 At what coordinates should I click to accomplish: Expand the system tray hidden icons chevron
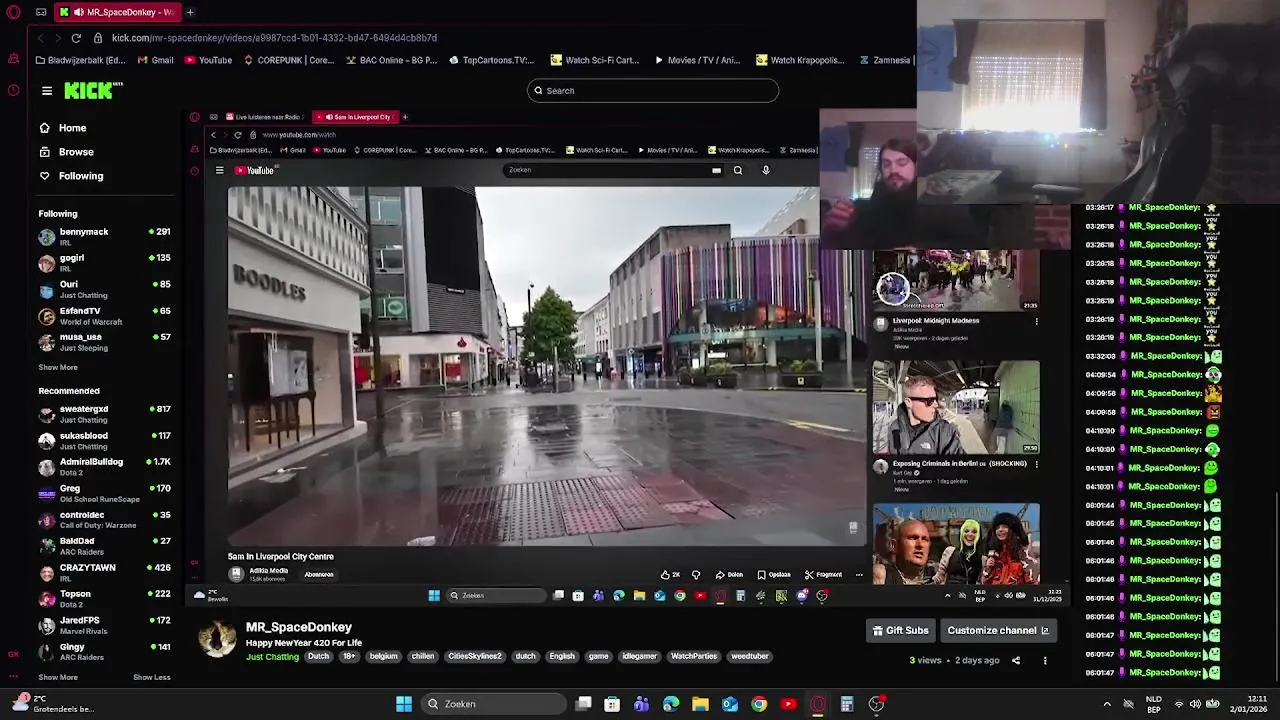(1107, 704)
